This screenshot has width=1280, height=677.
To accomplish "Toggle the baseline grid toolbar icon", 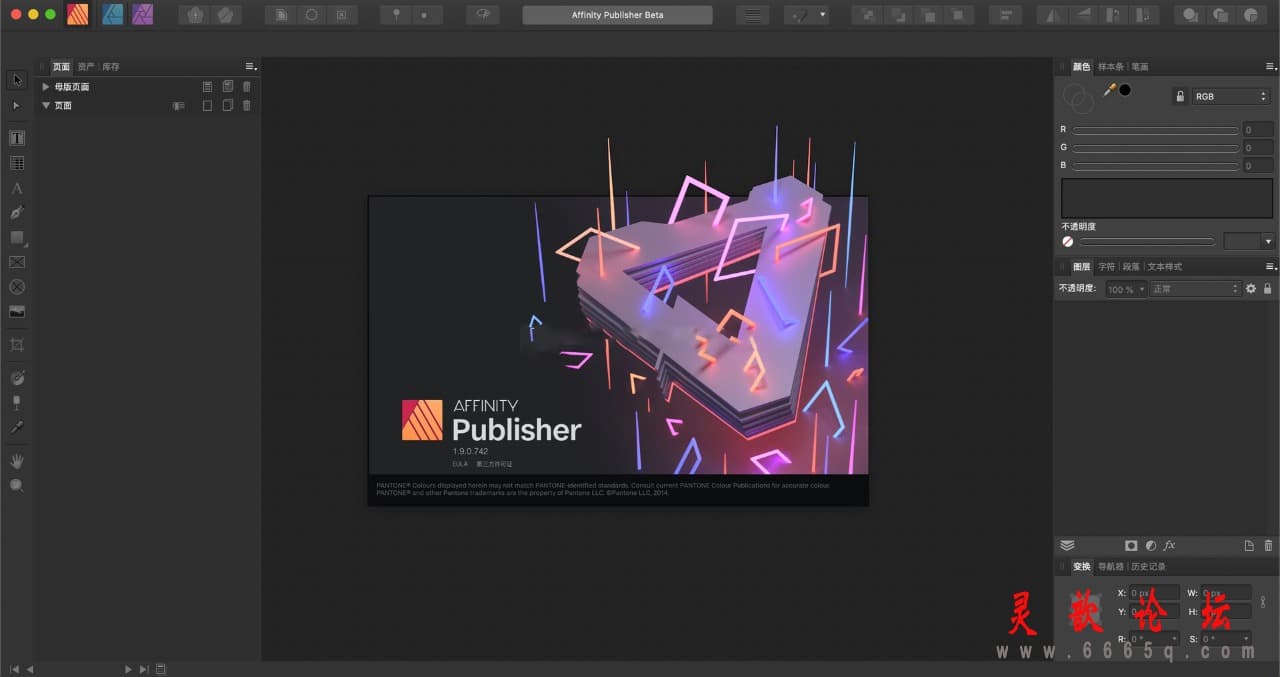I will pyautogui.click(x=752, y=15).
